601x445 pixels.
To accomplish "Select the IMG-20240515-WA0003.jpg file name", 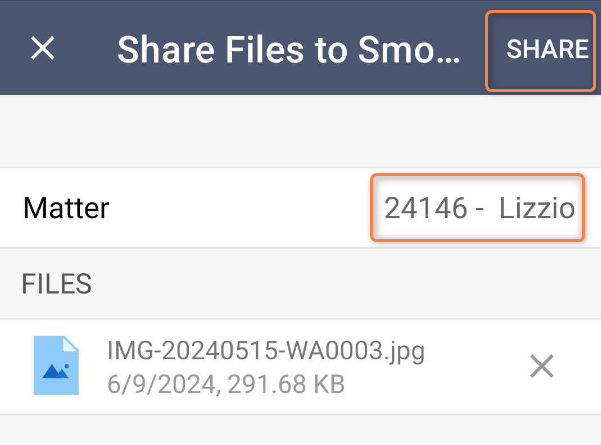I will 266,351.
